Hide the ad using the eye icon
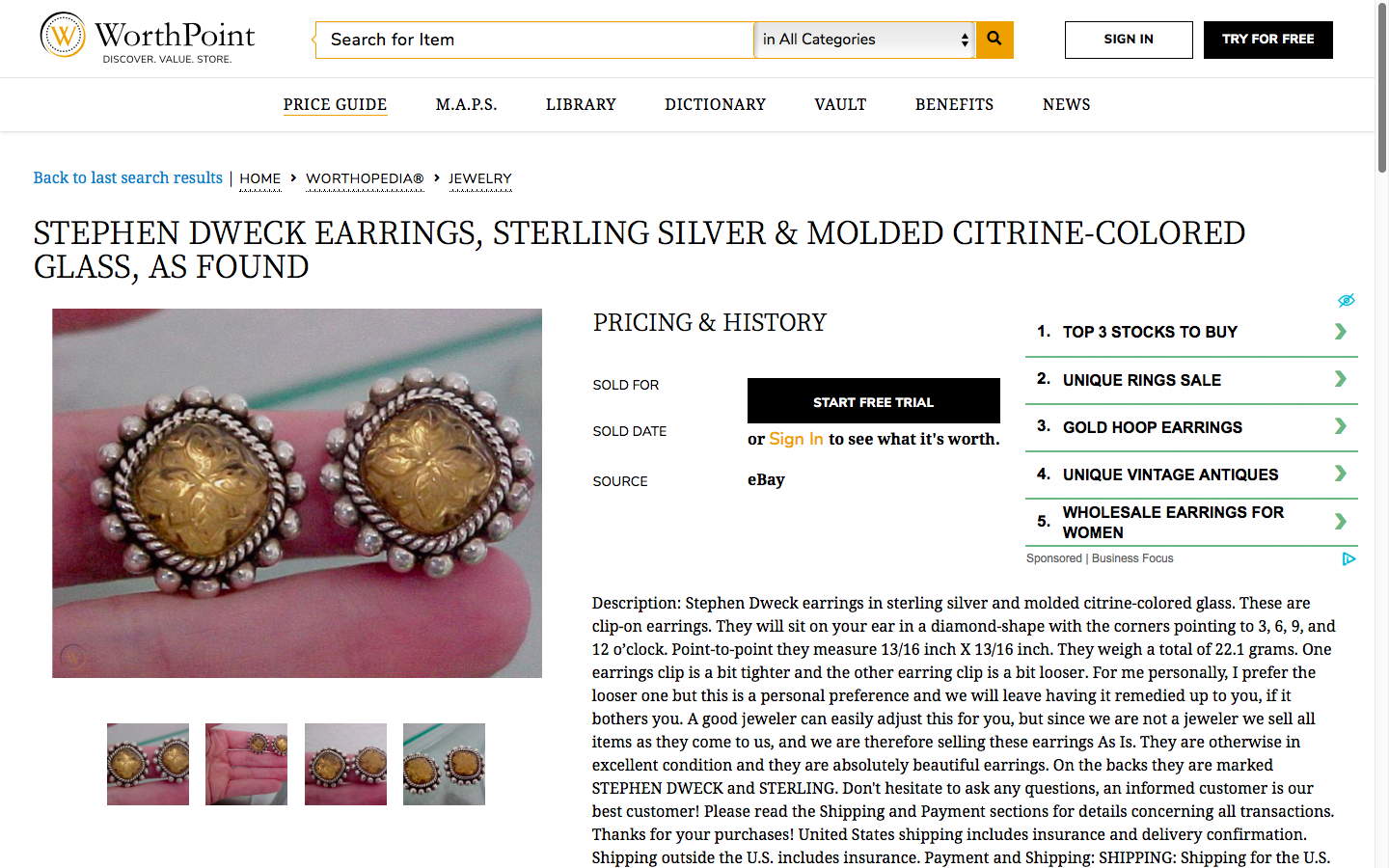The width and height of the screenshot is (1389, 868). (x=1347, y=301)
